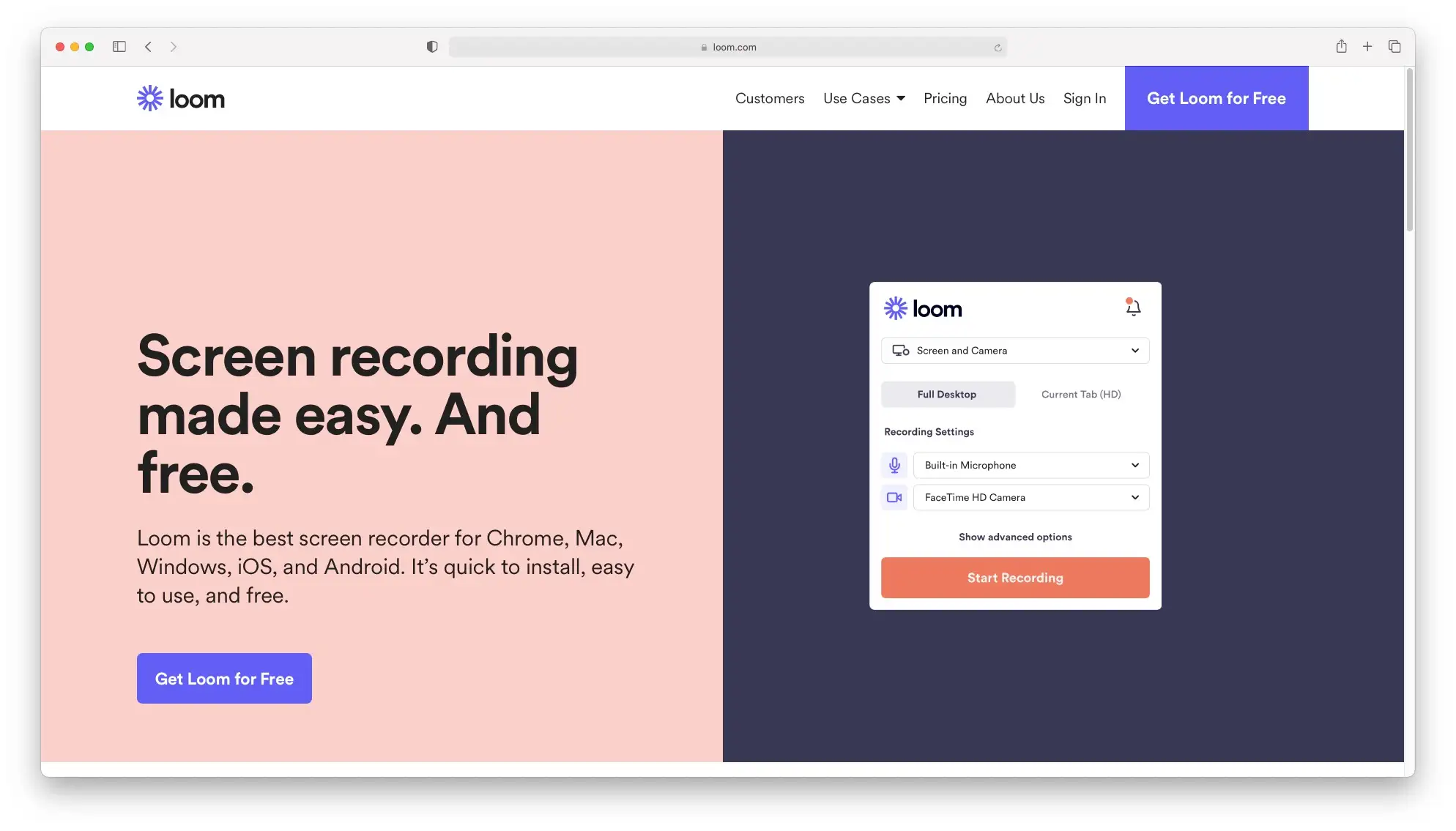Click the shield icon in the browser address bar

(x=432, y=46)
